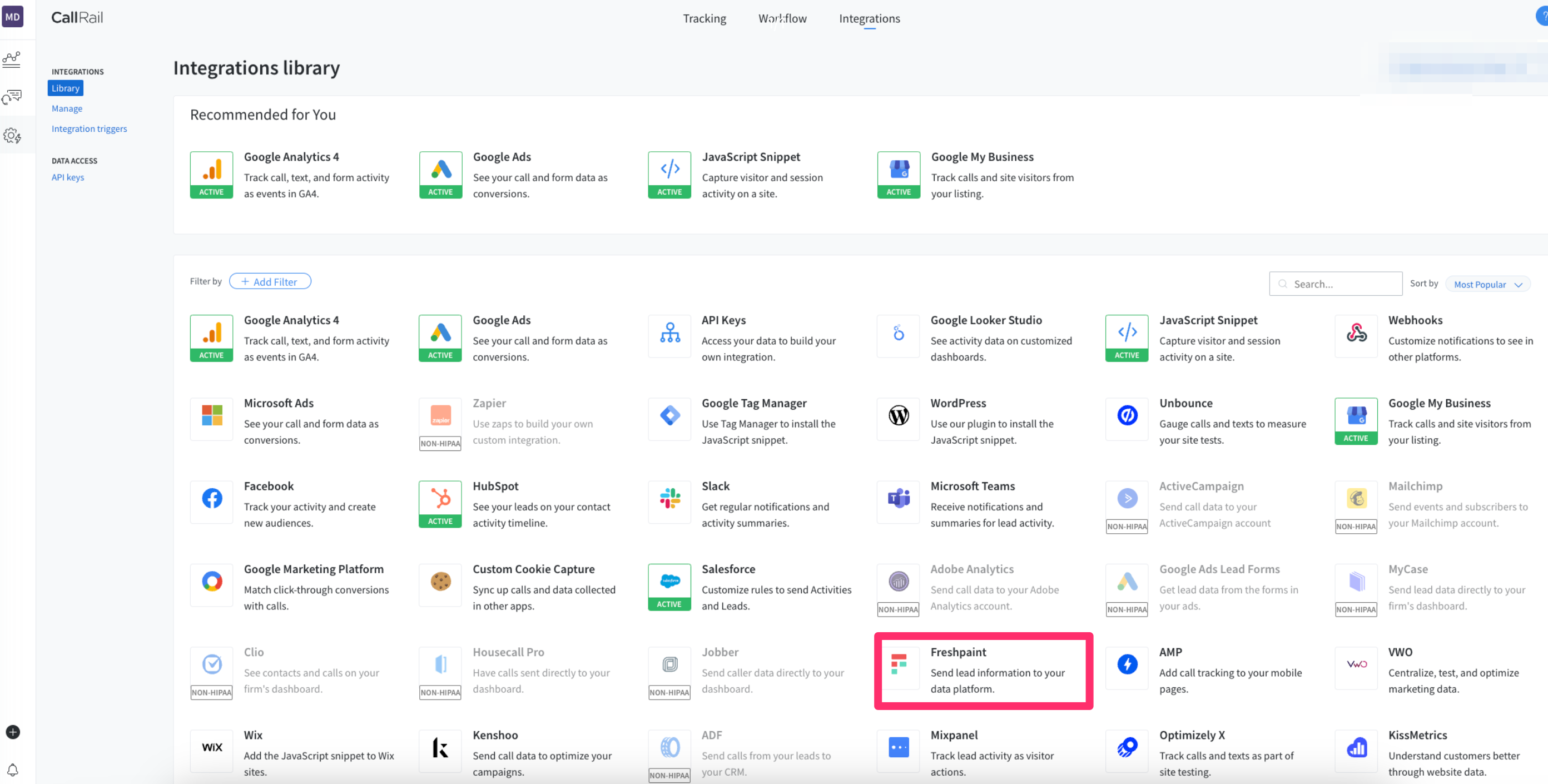Open the Freshpaint integration icon
1548x784 pixels.
coord(899,664)
